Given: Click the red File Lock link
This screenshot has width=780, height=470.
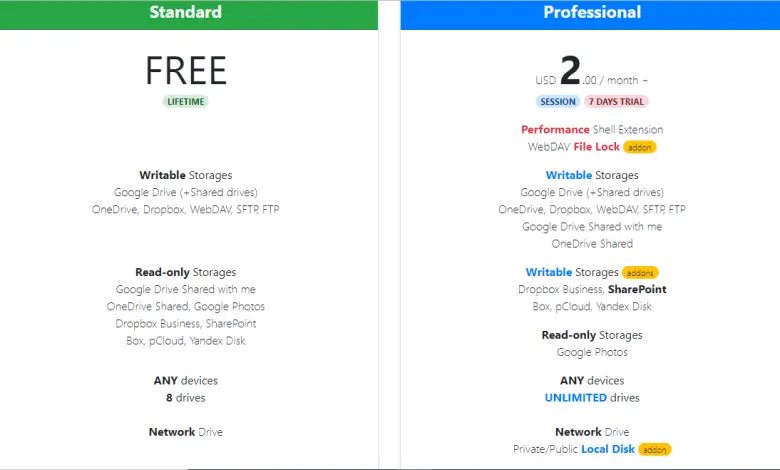Looking at the screenshot, I should [596, 147].
